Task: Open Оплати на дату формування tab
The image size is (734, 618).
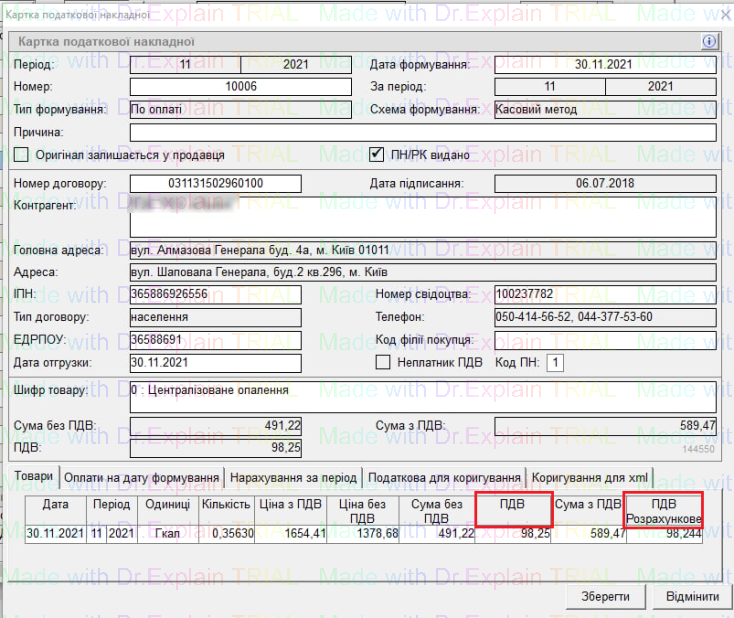Action: pos(143,477)
